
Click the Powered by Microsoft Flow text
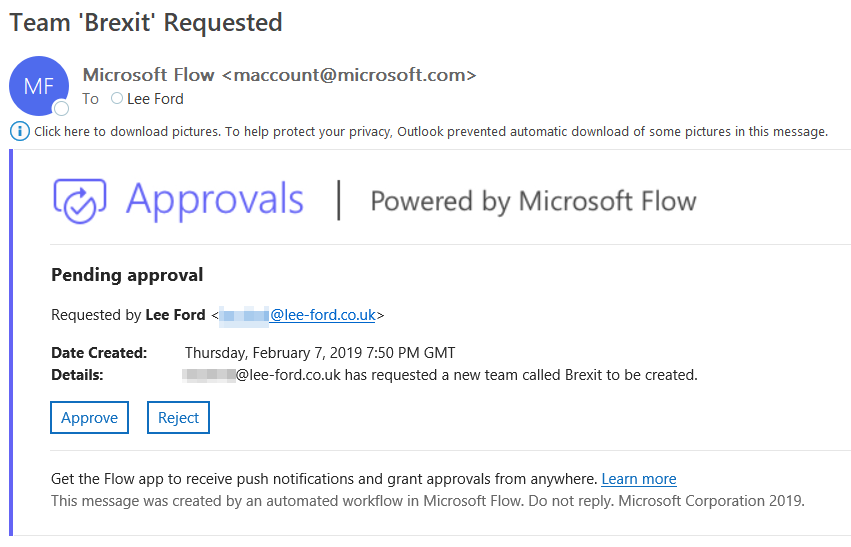534,201
